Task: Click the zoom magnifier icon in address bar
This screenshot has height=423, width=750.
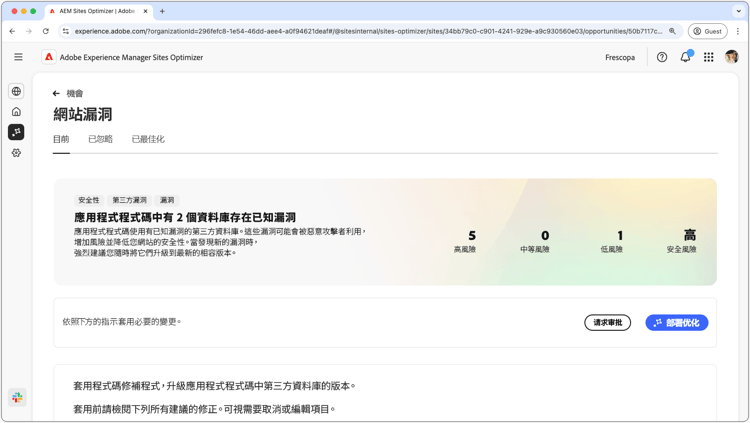Action: [x=673, y=31]
